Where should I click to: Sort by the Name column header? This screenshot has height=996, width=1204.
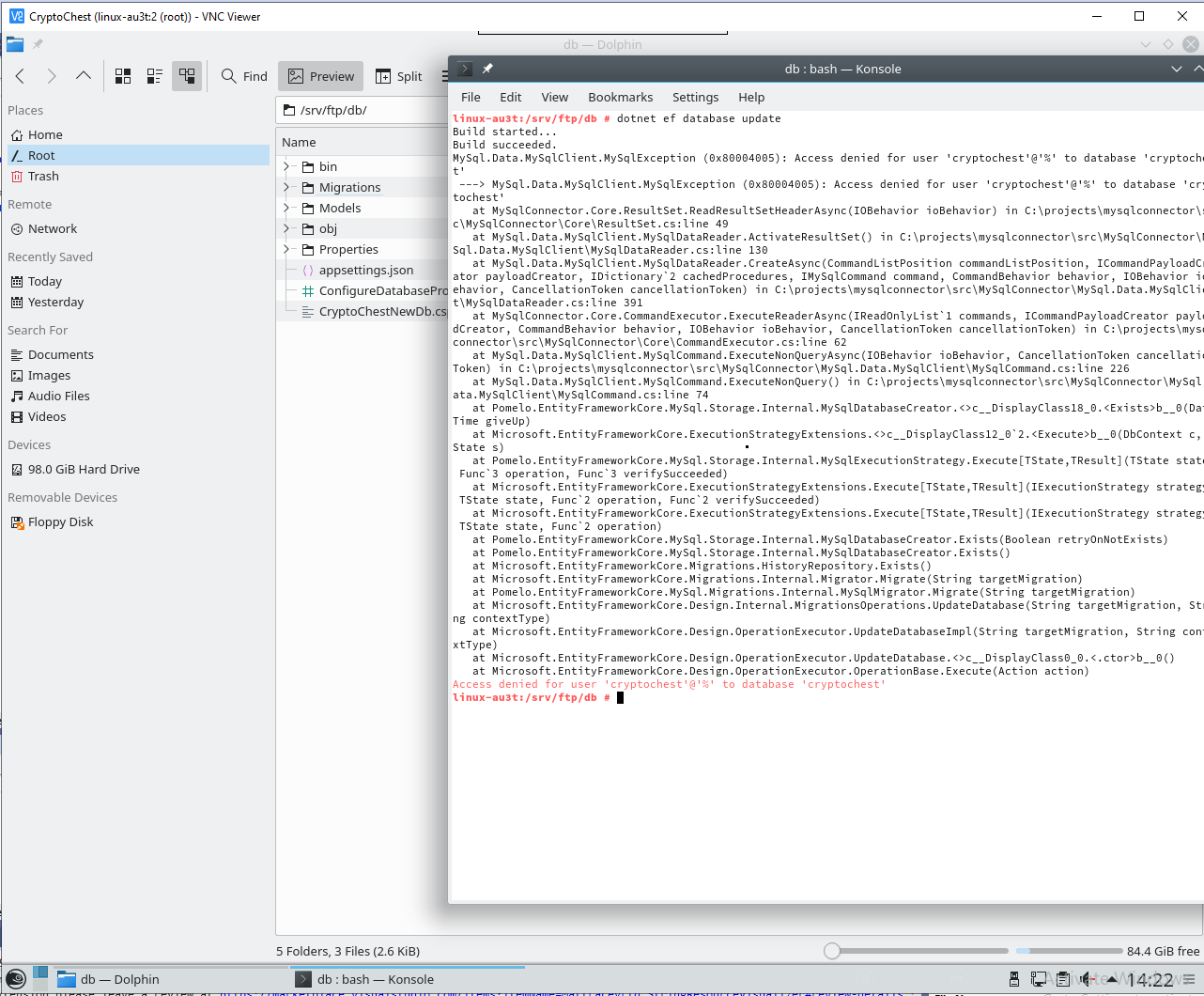pyautogui.click(x=363, y=142)
